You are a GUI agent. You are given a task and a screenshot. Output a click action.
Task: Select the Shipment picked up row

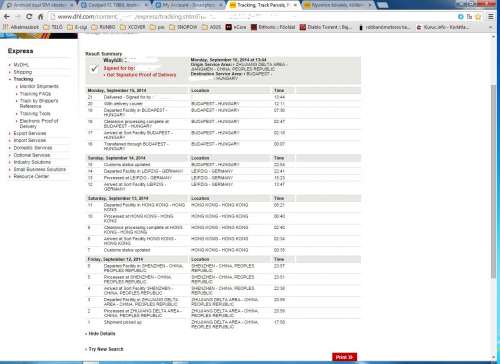(x=223, y=324)
